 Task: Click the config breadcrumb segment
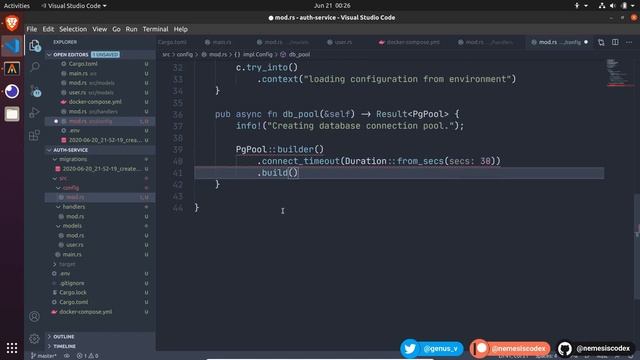184,54
